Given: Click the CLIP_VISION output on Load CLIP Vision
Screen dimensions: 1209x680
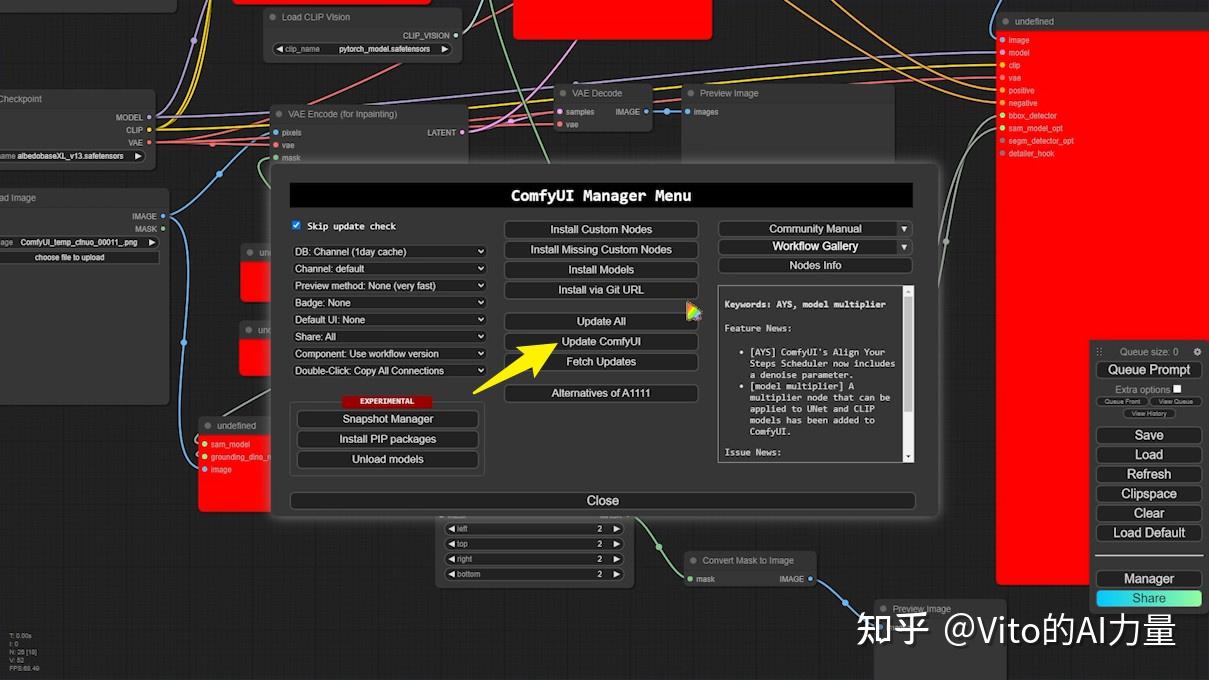Looking at the screenshot, I should (x=455, y=33).
